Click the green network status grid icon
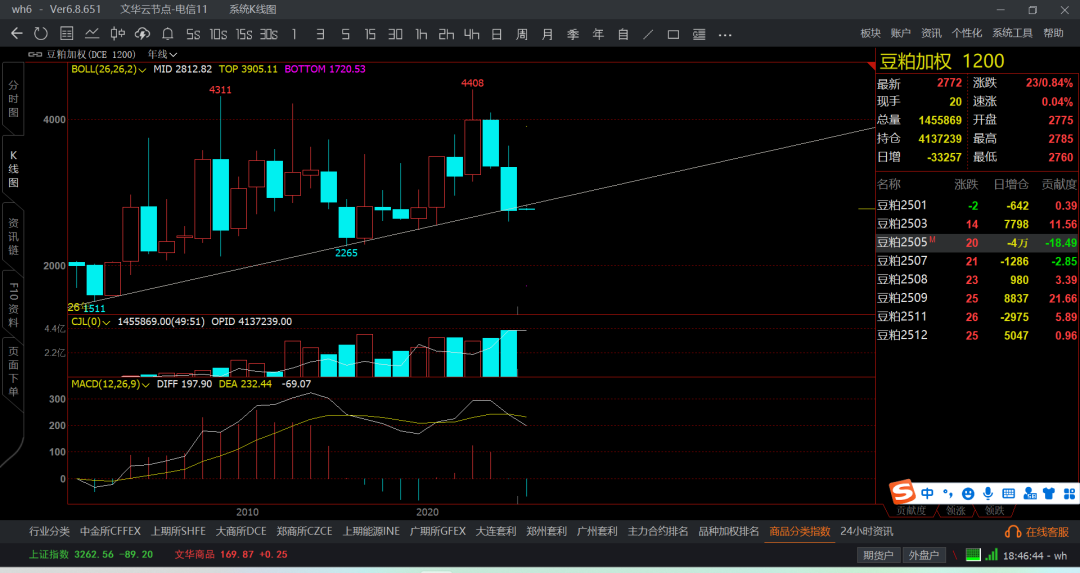Viewport: 1080px width, 573px height. [973, 554]
